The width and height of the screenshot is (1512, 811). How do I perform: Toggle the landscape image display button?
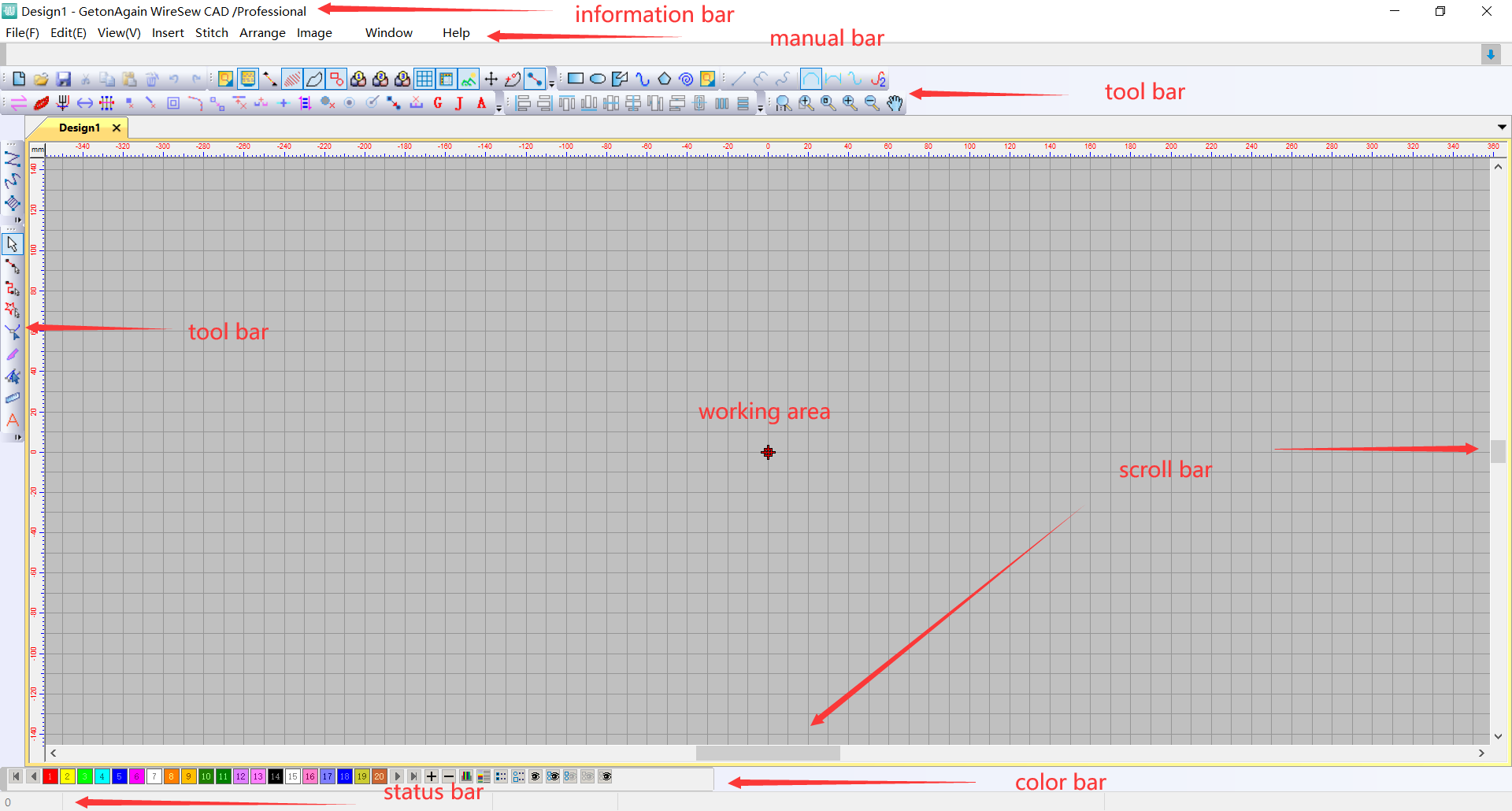[469, 79]
